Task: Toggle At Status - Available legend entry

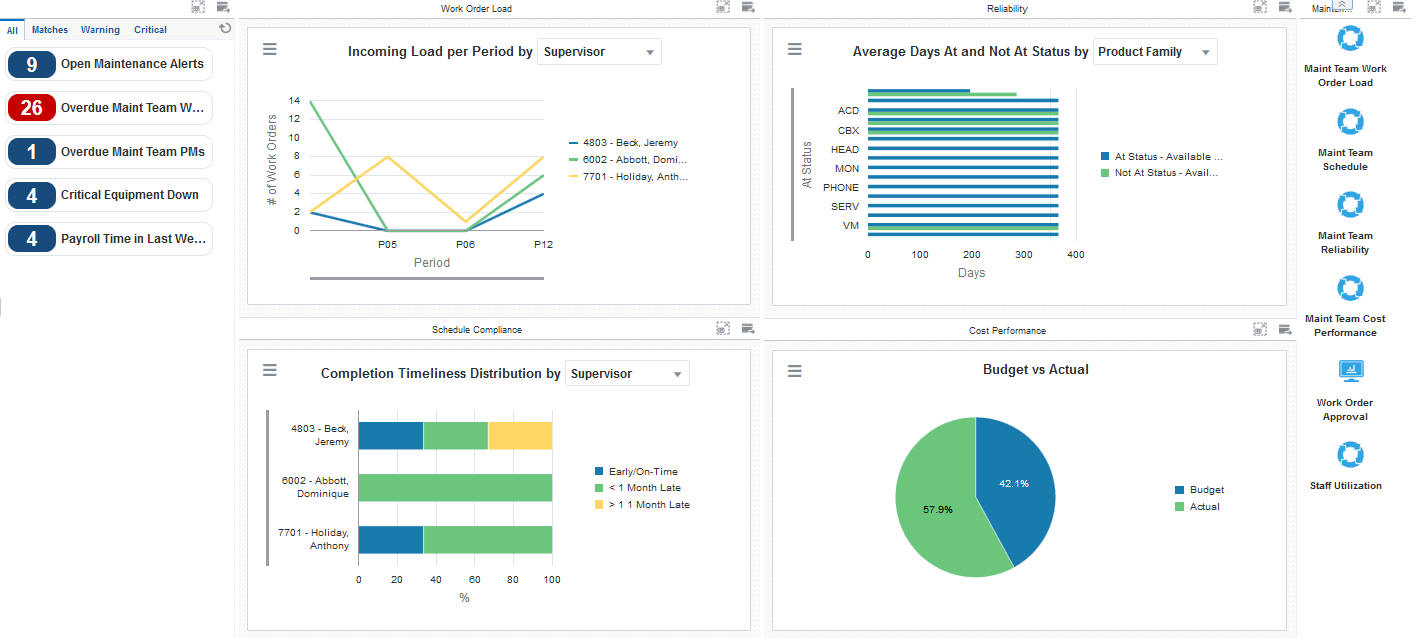Action: (x=1162, y=157)
